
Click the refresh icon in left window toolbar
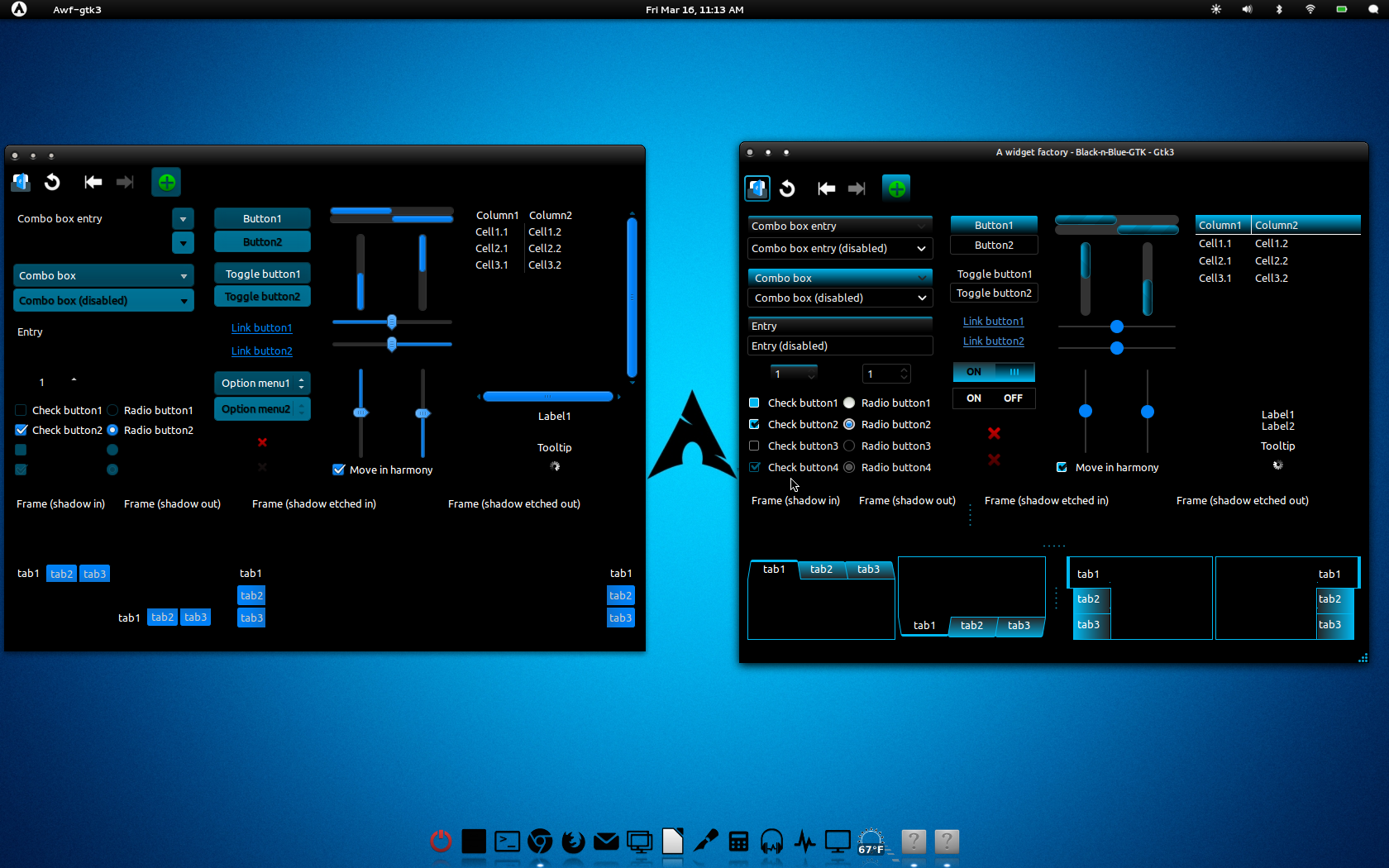pos(52,182)
